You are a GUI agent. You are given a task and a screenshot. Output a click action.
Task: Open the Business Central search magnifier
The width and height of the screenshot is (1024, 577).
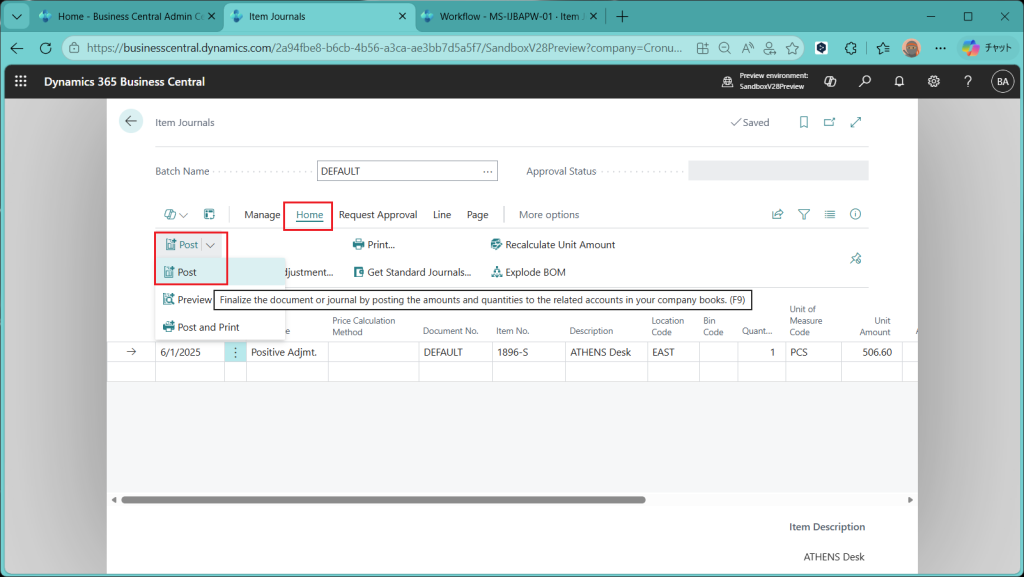[865, 82]
